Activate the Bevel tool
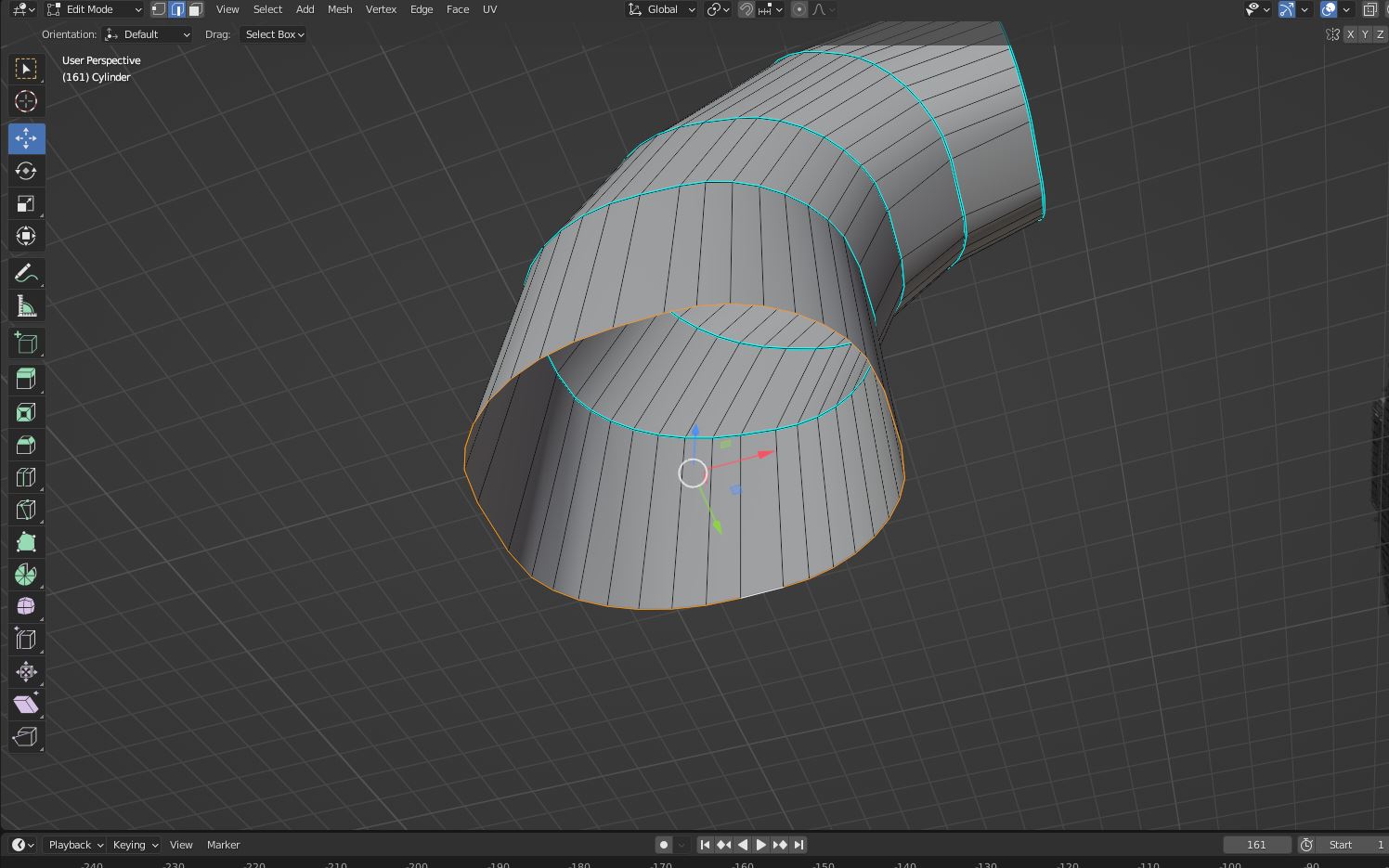1389x868 pixels. [26, 445]
